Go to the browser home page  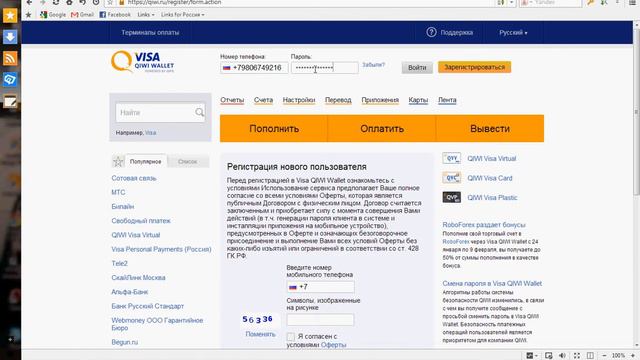coord(69,2)
